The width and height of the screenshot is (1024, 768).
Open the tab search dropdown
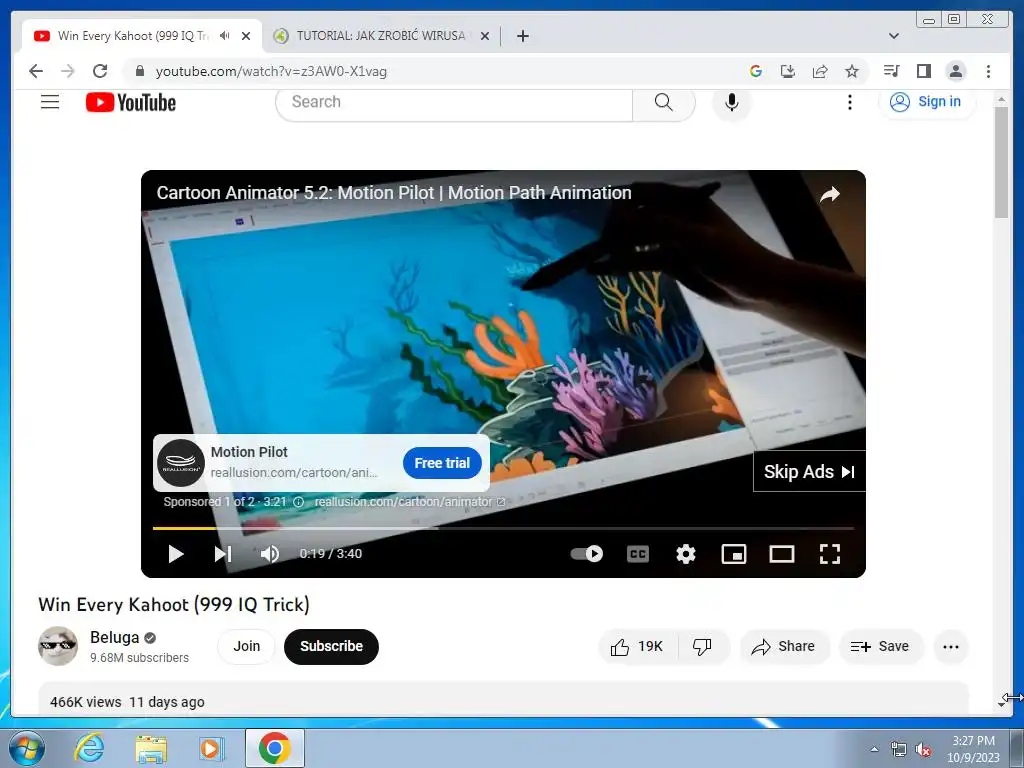pyautogui.click(x=894, y=36)
